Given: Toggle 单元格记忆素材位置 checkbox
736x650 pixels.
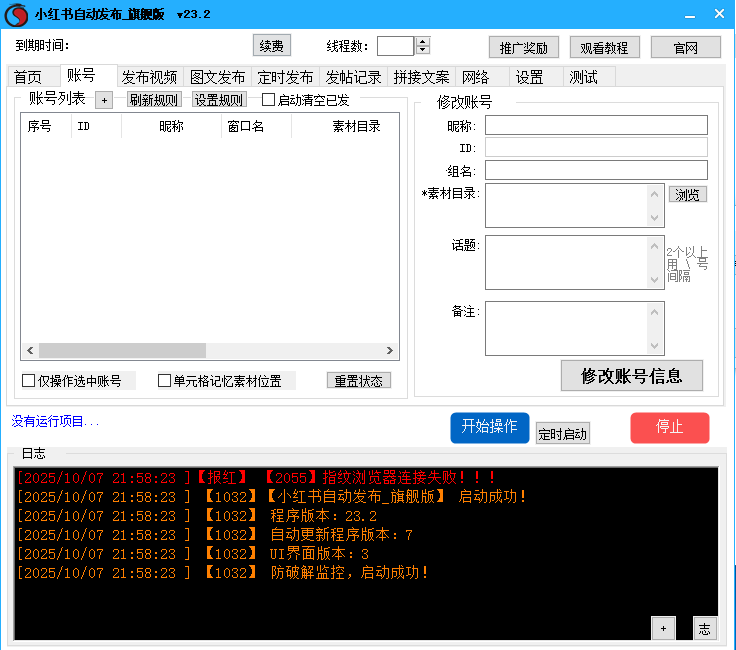Looking at the screenshot, I should (165, 381).
